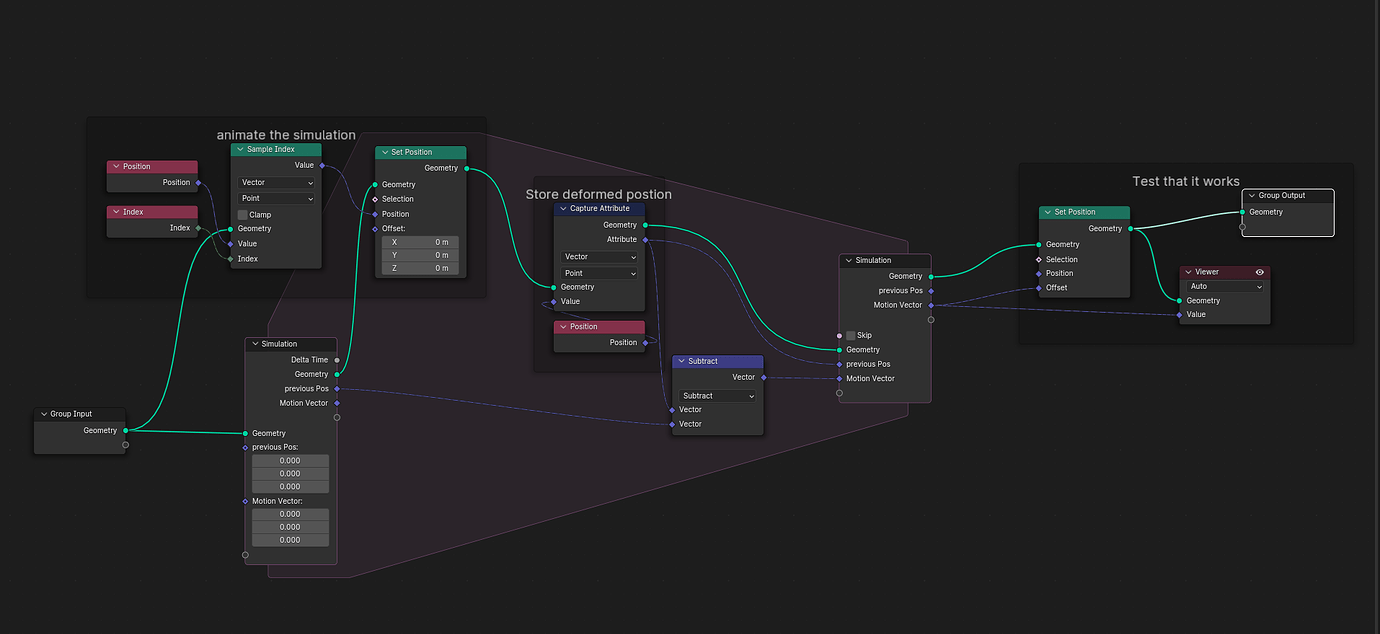Open Sample Index Vector data type dropdown
Viewport: 1380px width, 634px height.
click(277, 183)
